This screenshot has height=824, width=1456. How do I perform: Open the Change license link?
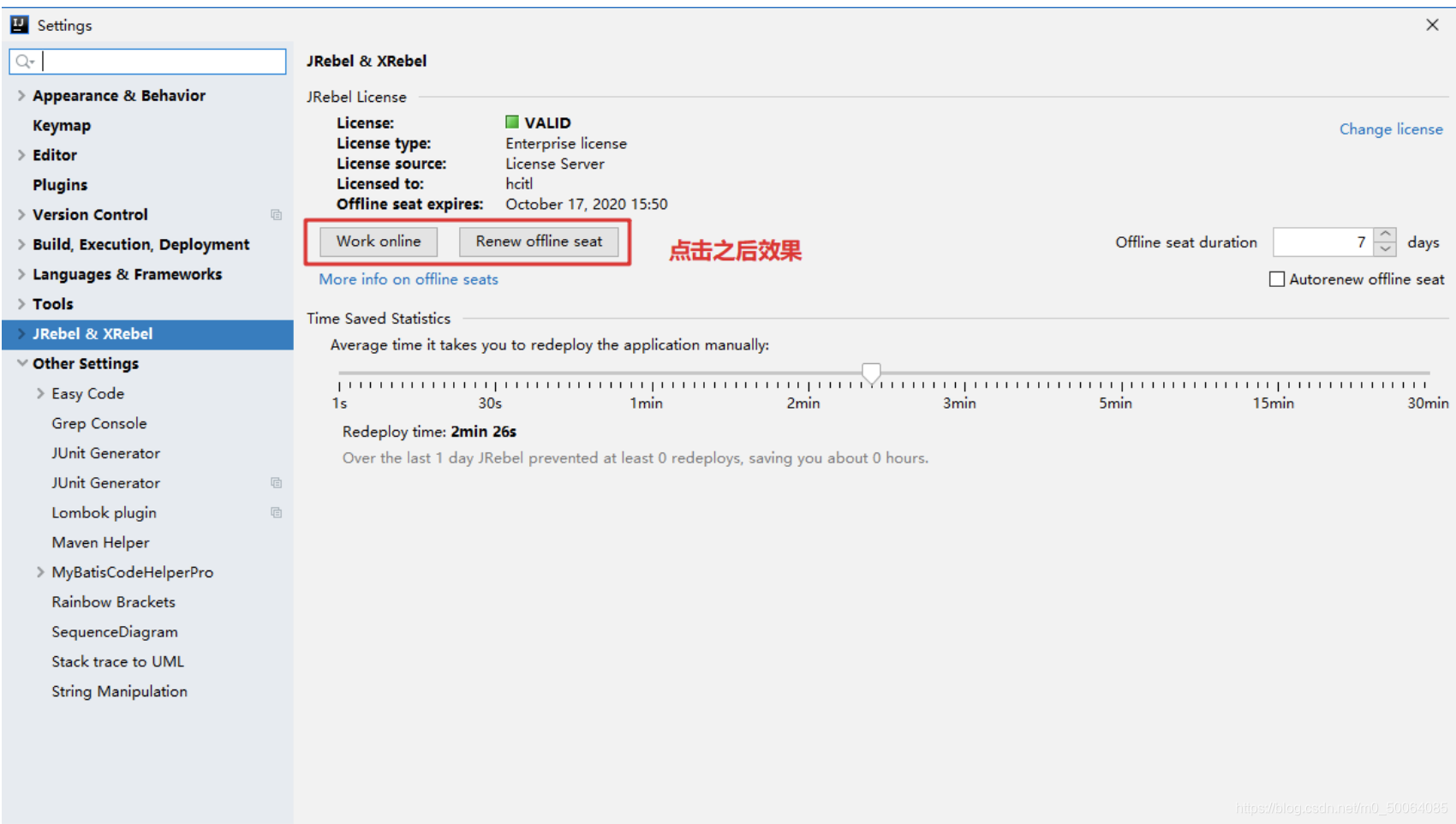click(1391, 129)
